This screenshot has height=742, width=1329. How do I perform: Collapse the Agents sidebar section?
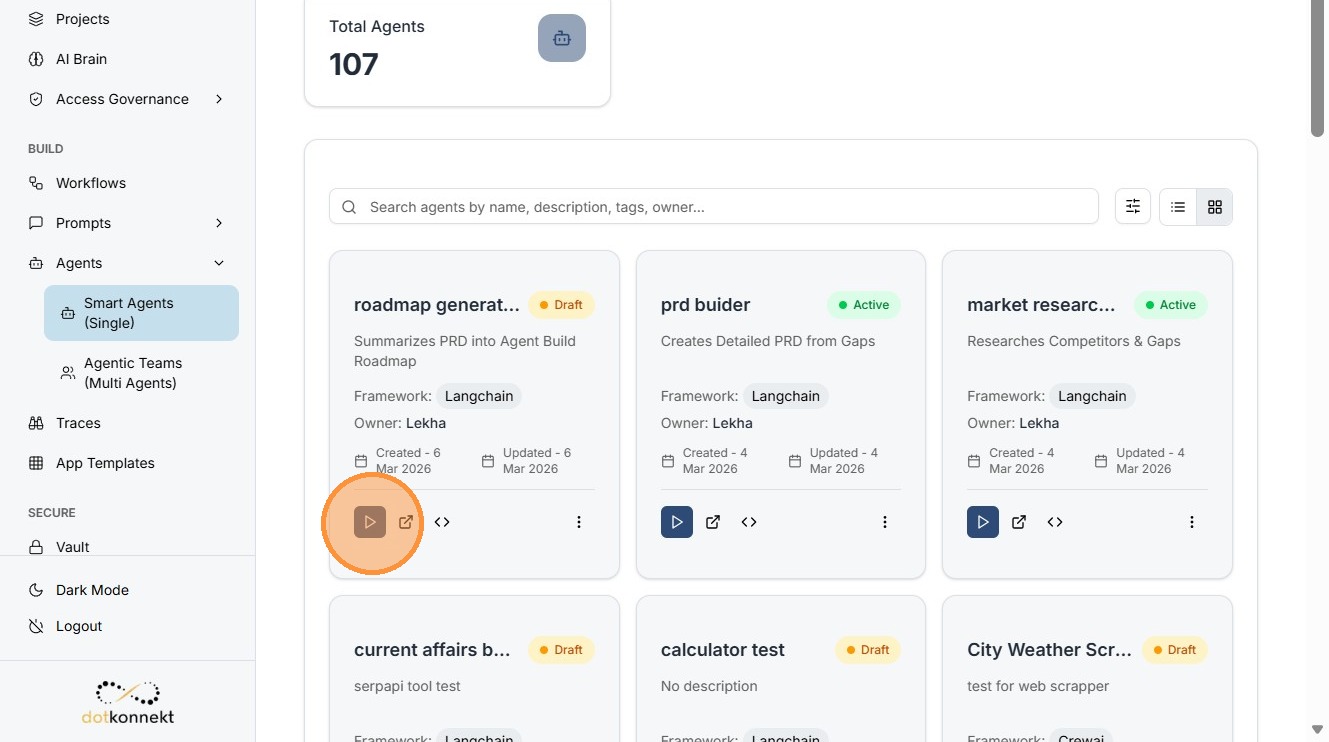pyautogui.click(x=219, y=263)
